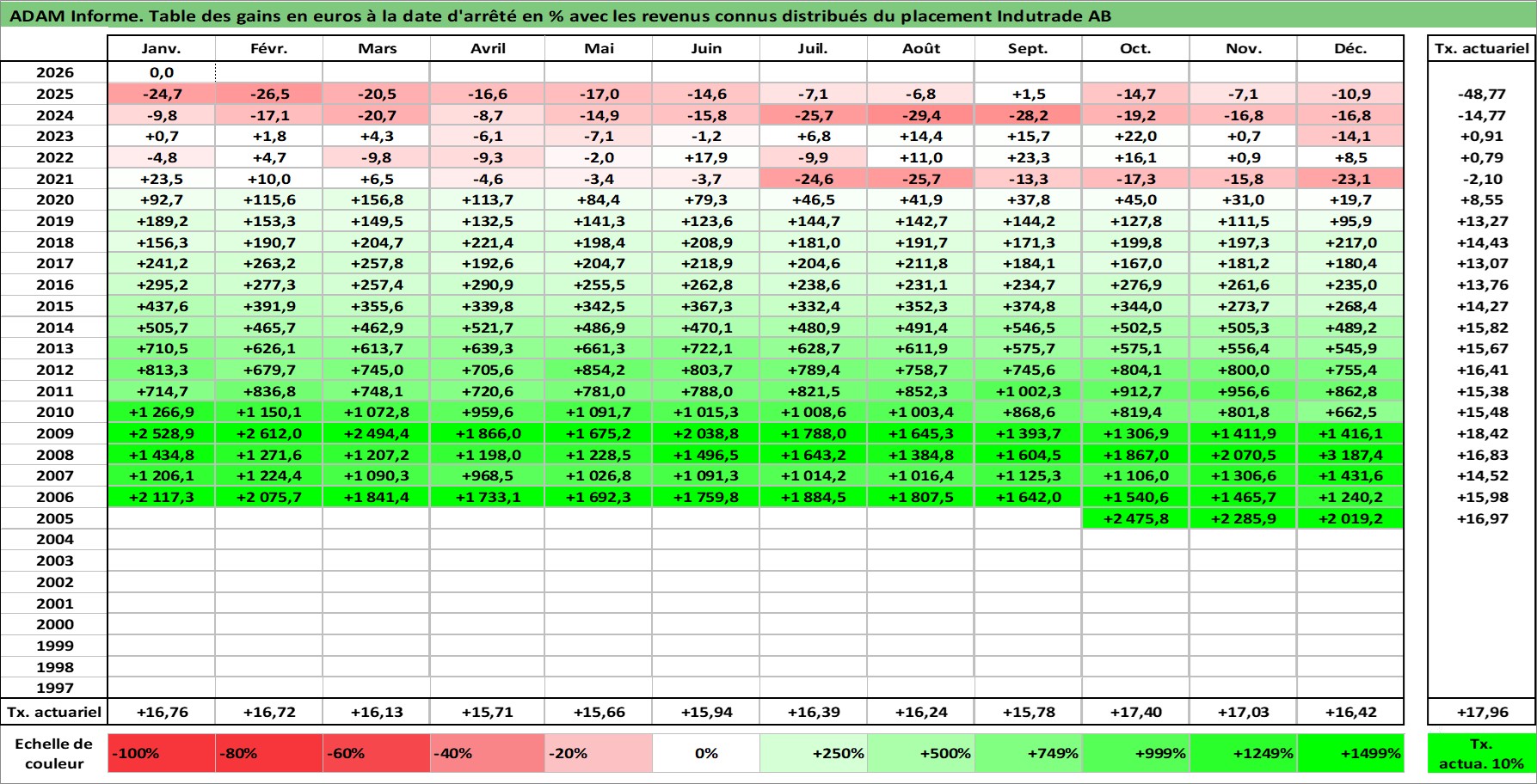Click the +2 117,3 cell in Janv. 2006
The image size is (1537, 784).
tap(162, 497)
